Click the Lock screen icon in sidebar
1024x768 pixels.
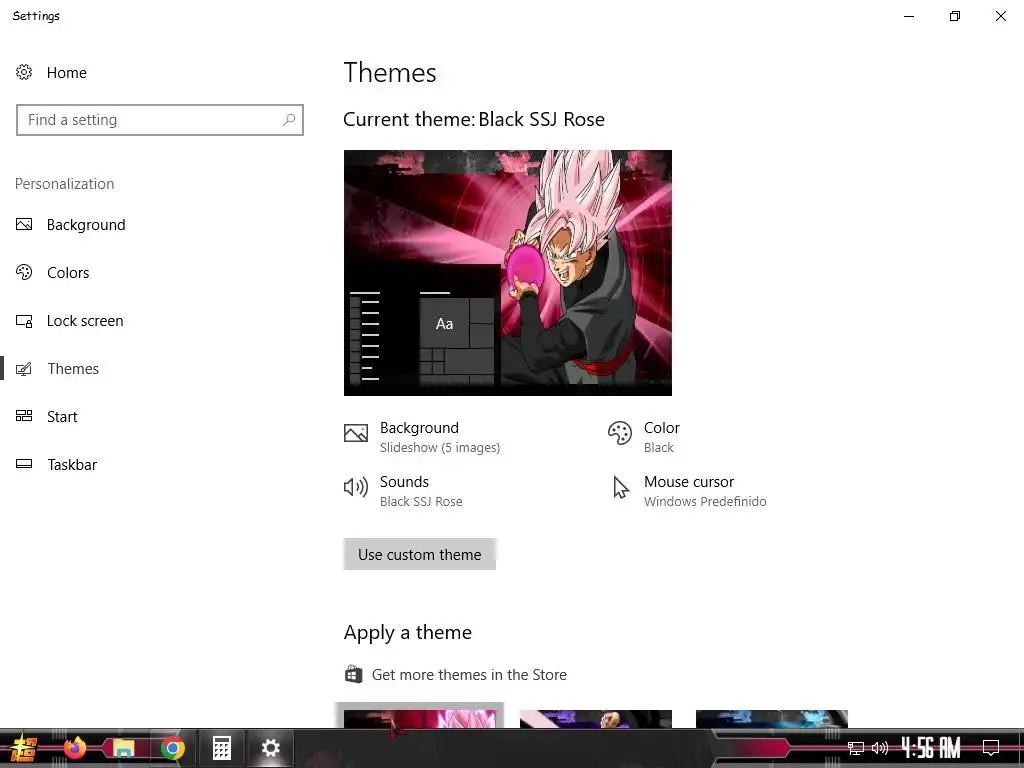(x=24, y=321)
